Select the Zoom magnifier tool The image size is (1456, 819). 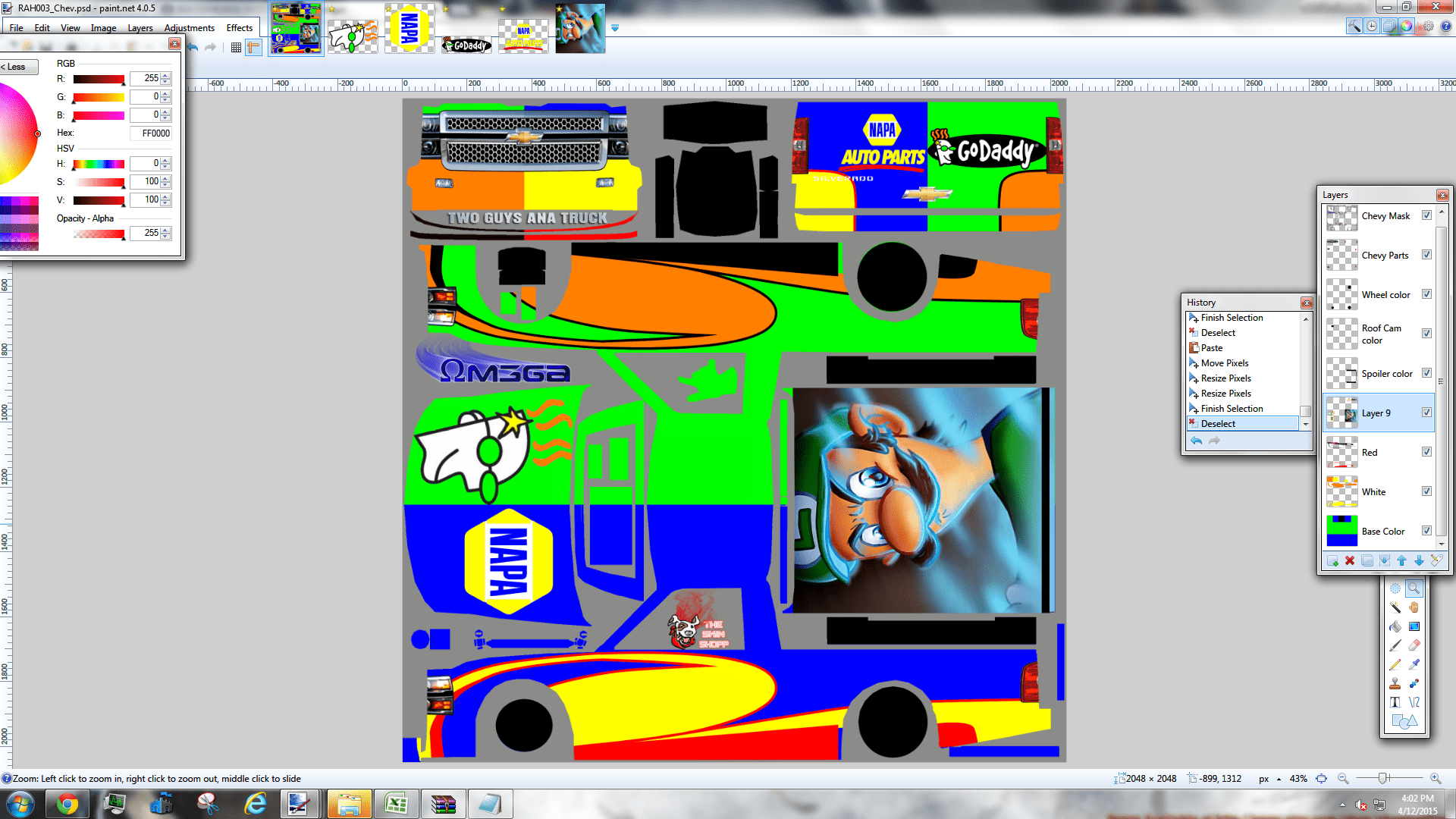[1414, 588]
